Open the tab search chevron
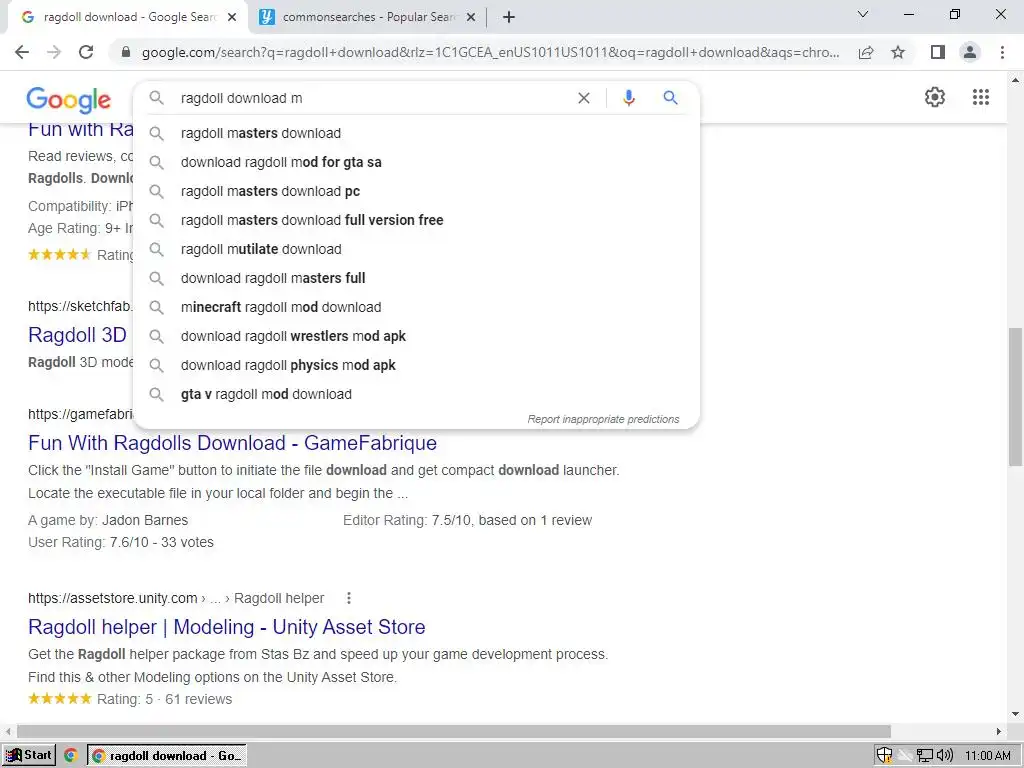 coord(863,14)
